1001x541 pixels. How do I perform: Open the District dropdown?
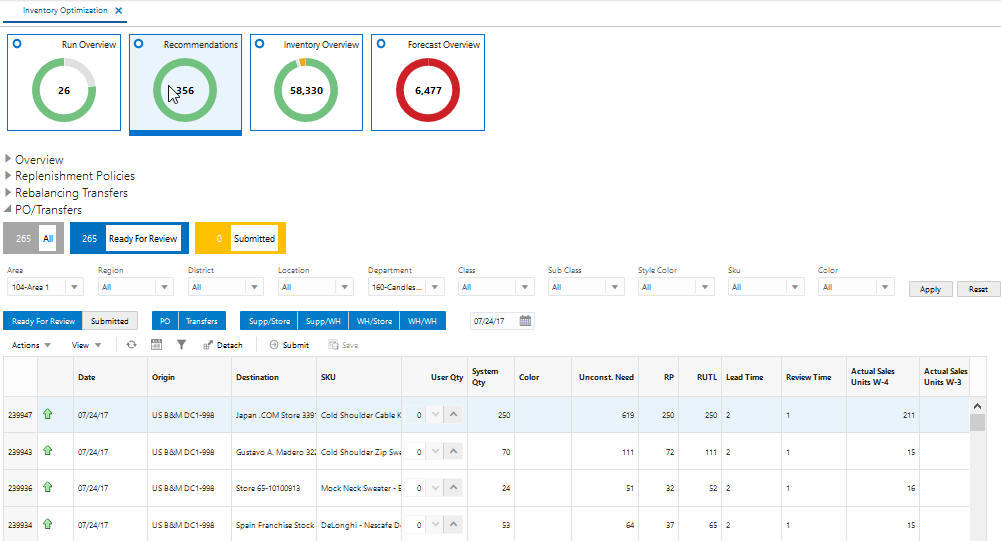[254, 287]
